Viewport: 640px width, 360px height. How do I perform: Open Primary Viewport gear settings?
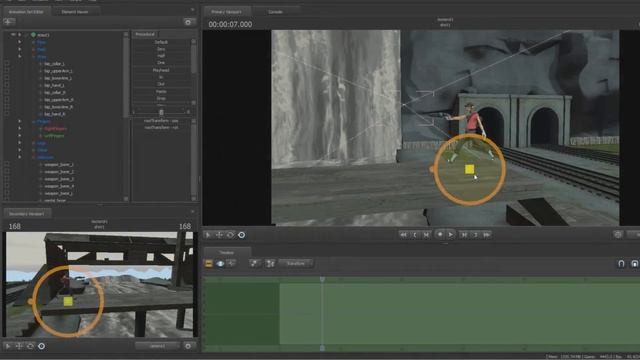point(618,235)
